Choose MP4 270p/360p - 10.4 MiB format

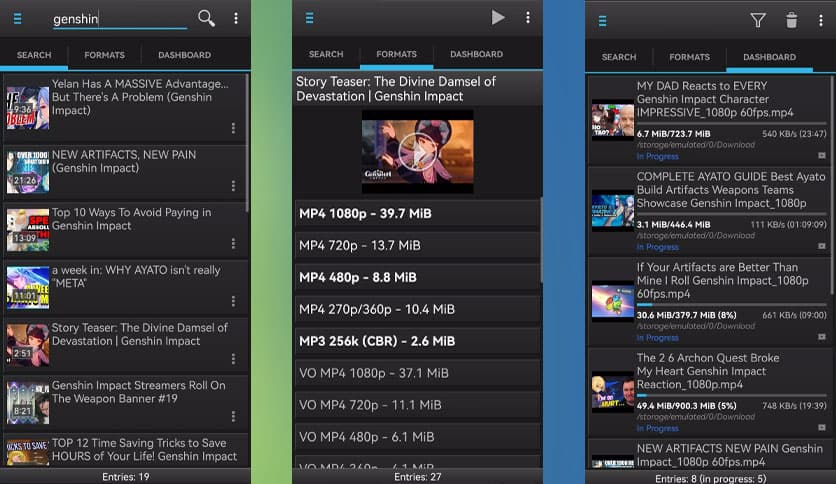[x=417, y=310]
